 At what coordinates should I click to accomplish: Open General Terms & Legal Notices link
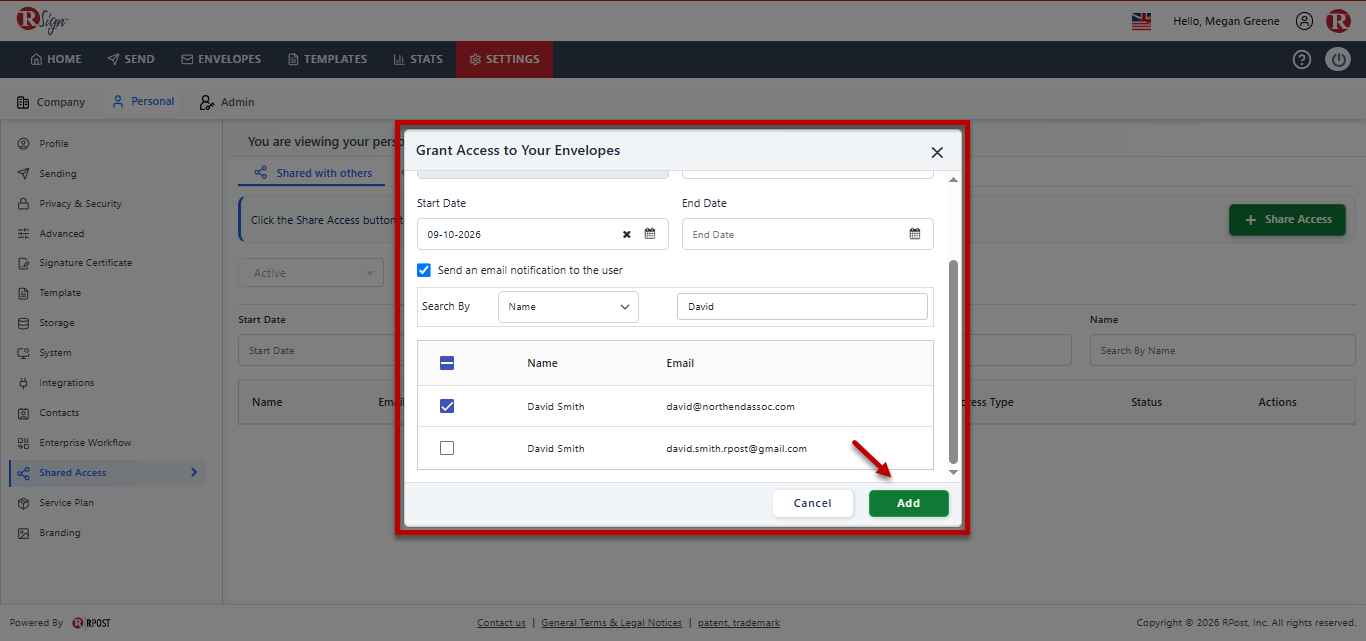(x=611, y=623)
